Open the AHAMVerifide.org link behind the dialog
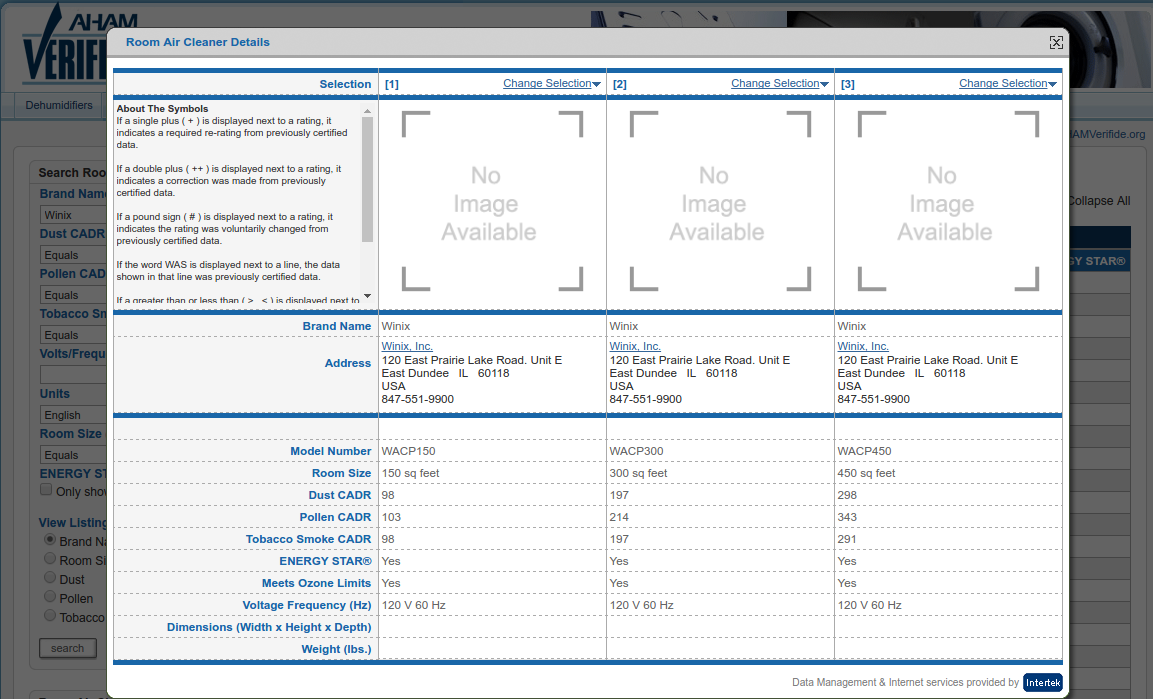Screen dimensions: 1153x699 coord(1107,135)
